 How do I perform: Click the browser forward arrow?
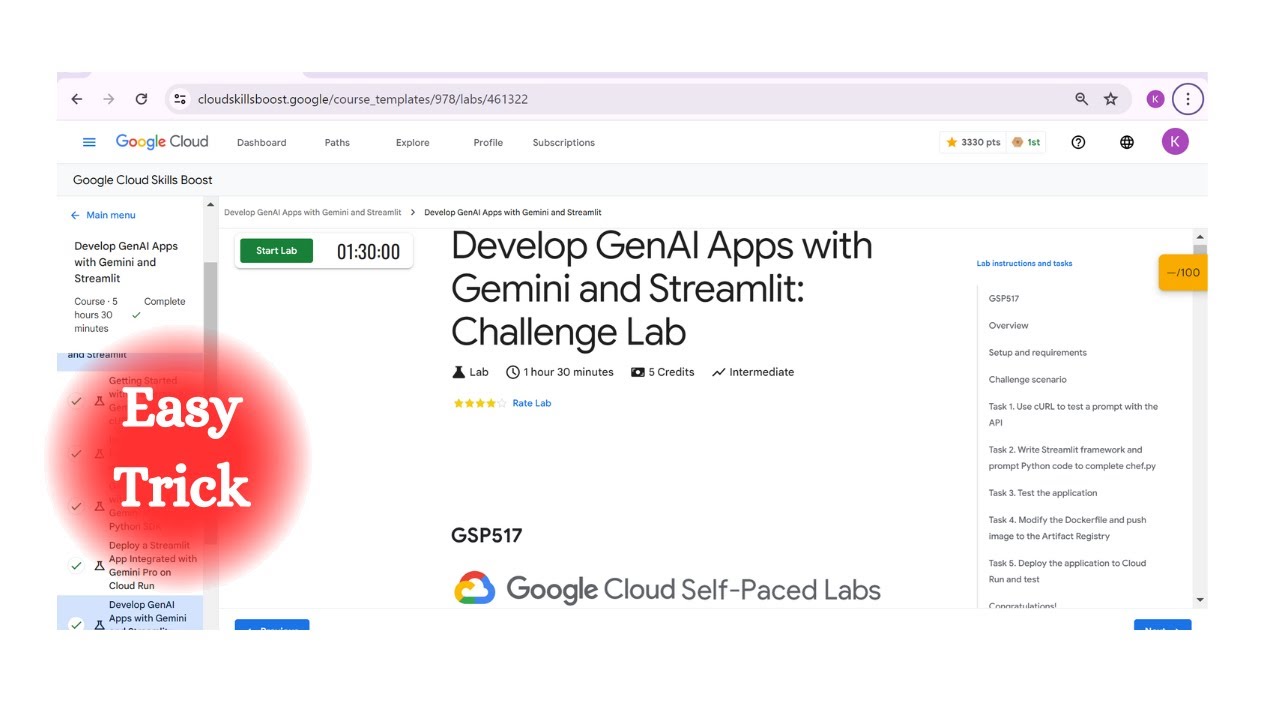coord(109,99)
